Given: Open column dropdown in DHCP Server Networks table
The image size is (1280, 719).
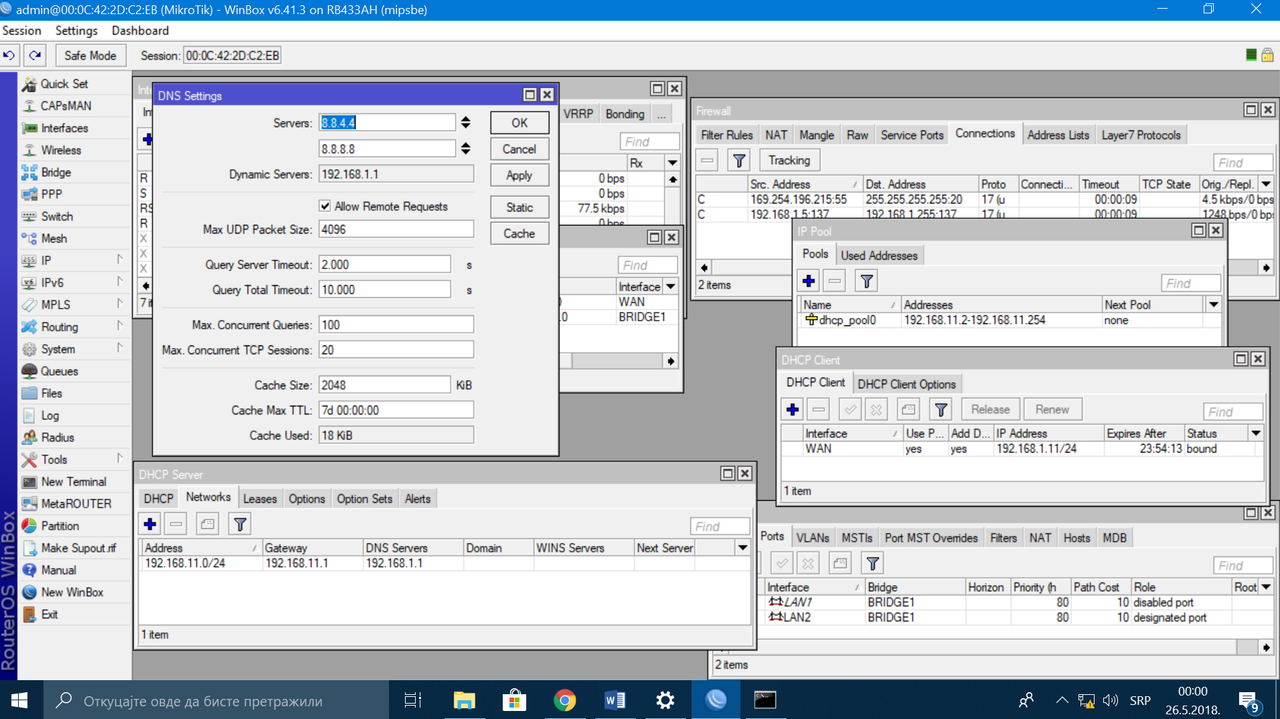Looking at the screenshot, I should point(742,548).
